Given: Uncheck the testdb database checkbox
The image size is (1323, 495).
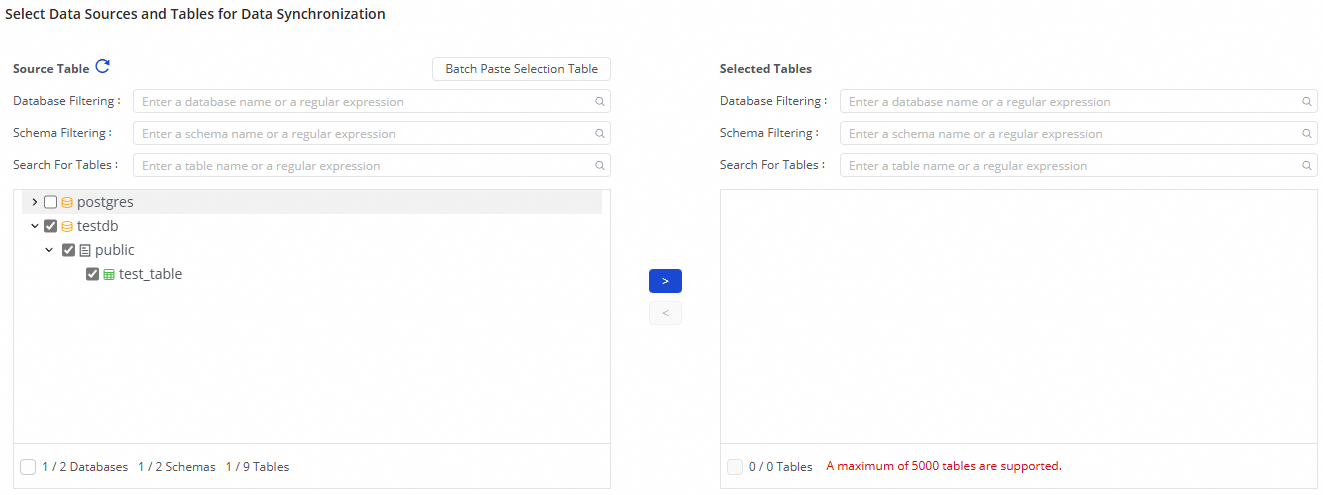Looking at the screenshot, I should click(x=51, y=226).
